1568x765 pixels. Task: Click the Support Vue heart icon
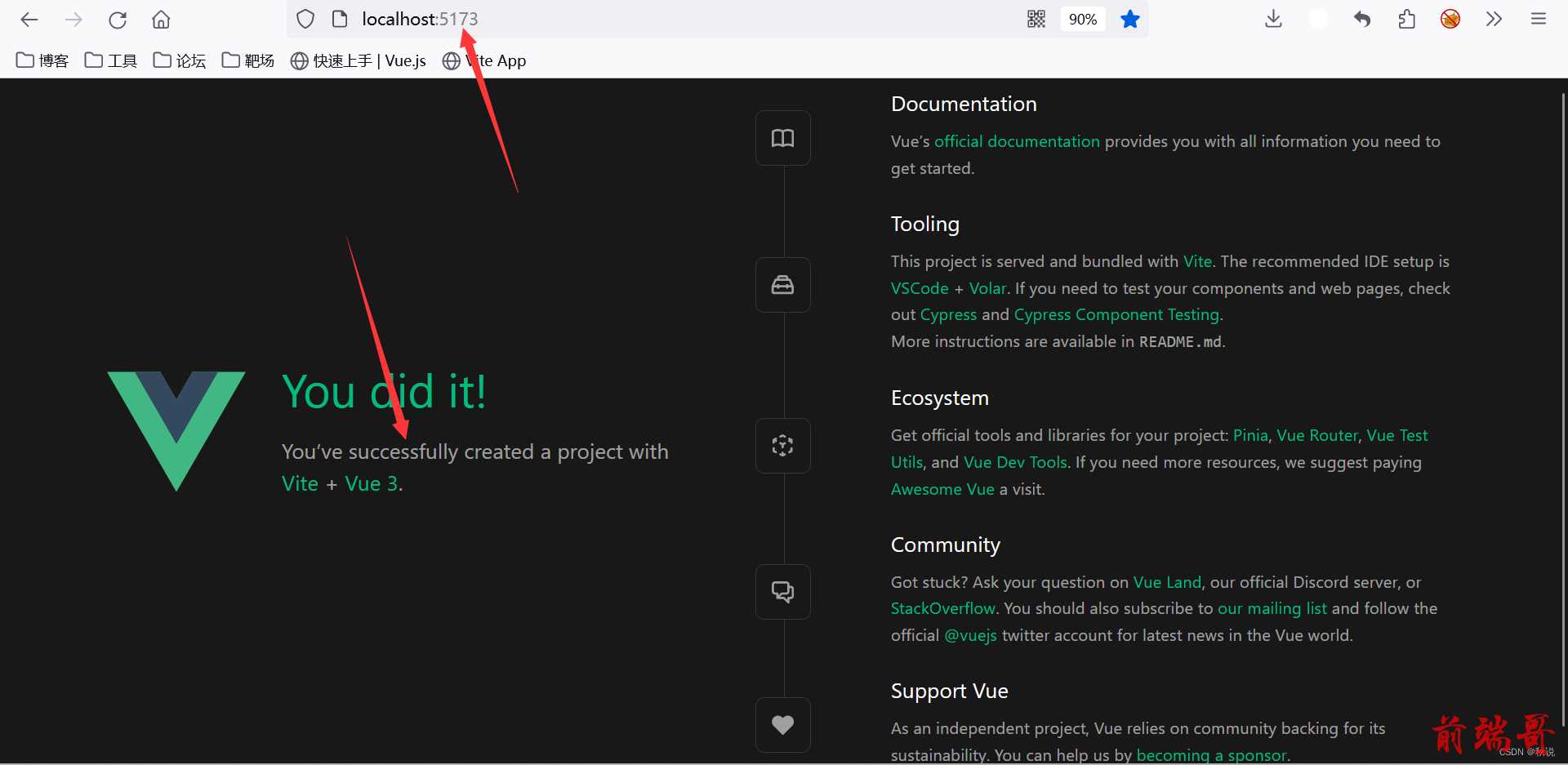pyautogui.click(x=782, y=725)
